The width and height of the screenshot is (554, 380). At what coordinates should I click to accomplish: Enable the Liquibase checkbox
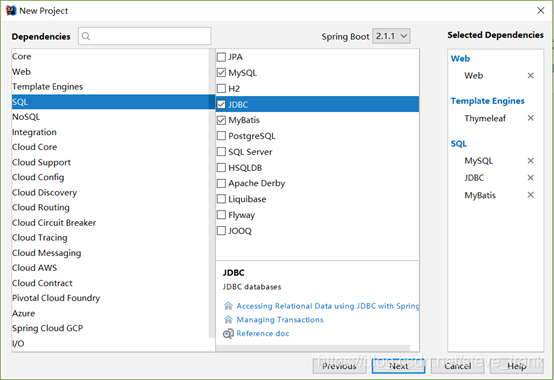click(x=221, y=199)
